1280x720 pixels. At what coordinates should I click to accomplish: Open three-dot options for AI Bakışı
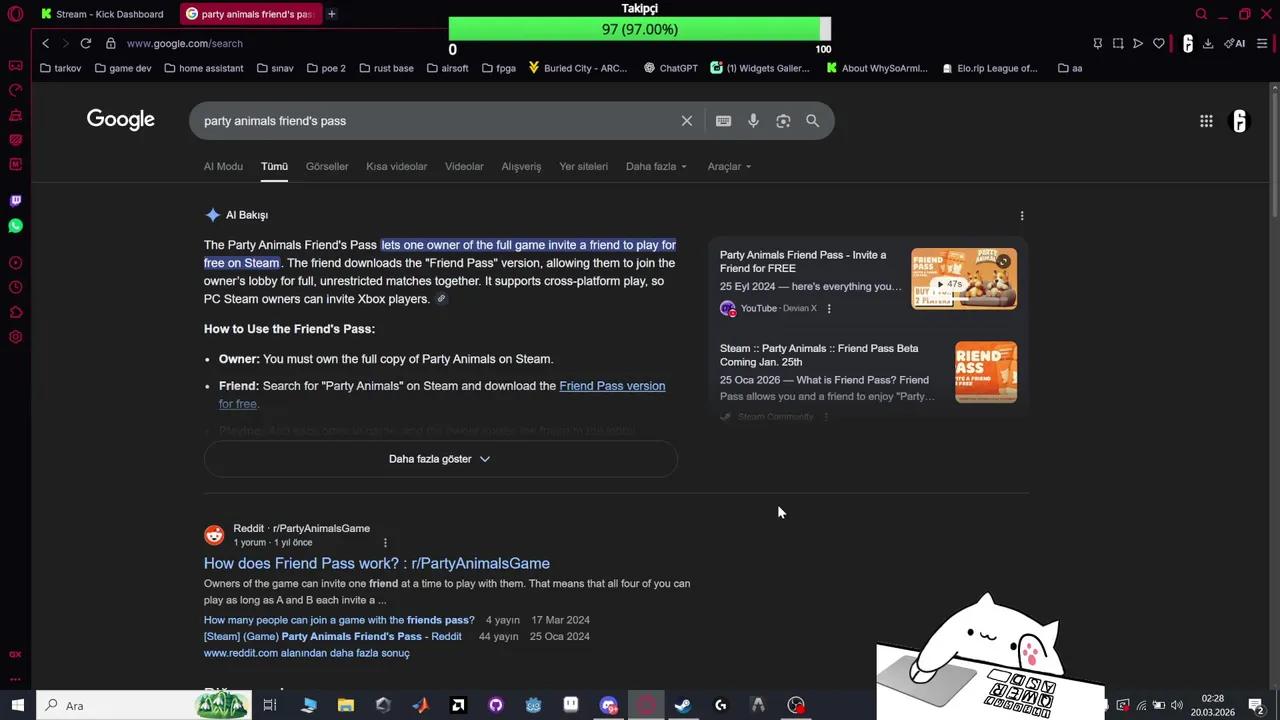tap(1021, 215)
